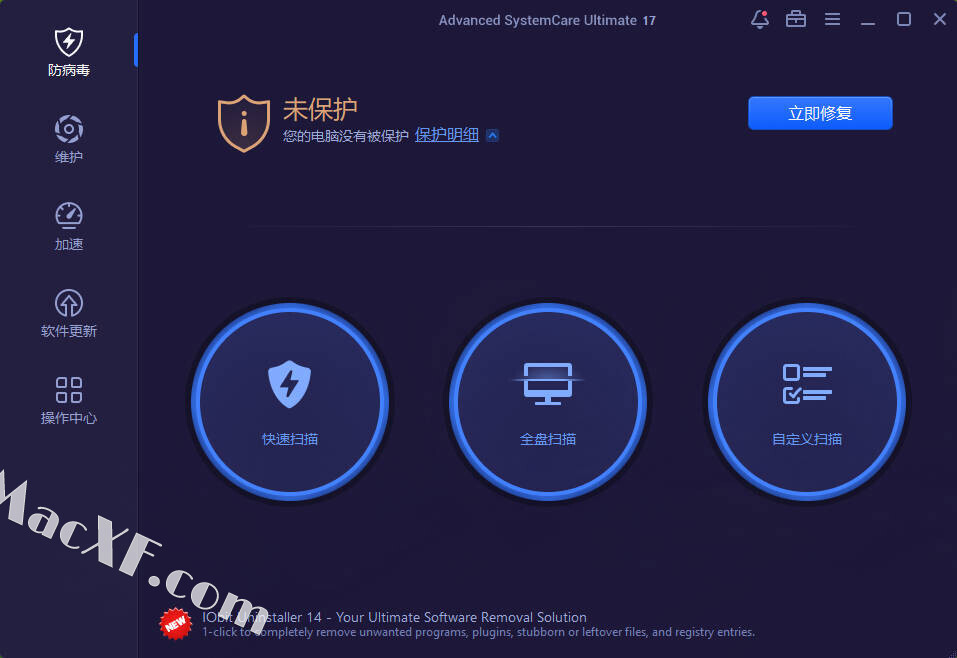The image size is (957, 658).
Task: Open the hamburger main menu
Action: 832,19
